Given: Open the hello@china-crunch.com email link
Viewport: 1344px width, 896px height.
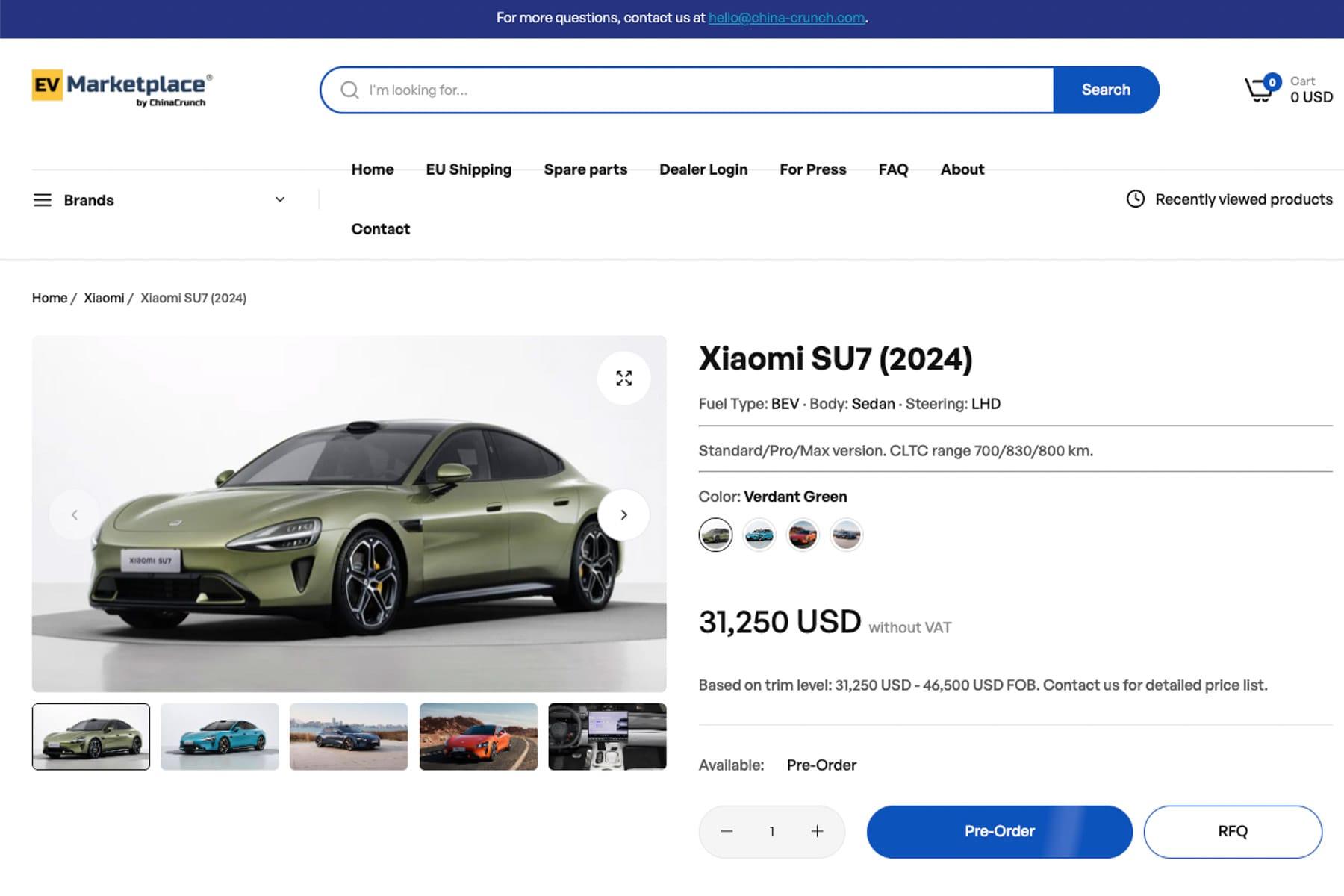Looking at the screenshot, I should [x=786, y=17].
